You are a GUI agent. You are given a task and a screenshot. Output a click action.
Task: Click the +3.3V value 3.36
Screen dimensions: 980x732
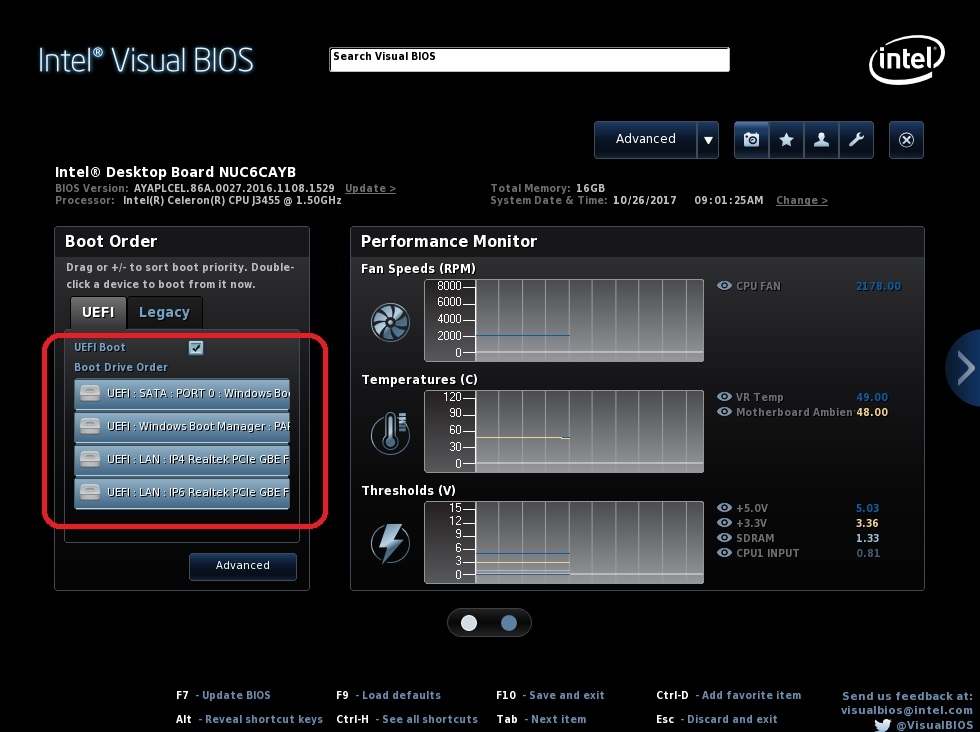867,523
